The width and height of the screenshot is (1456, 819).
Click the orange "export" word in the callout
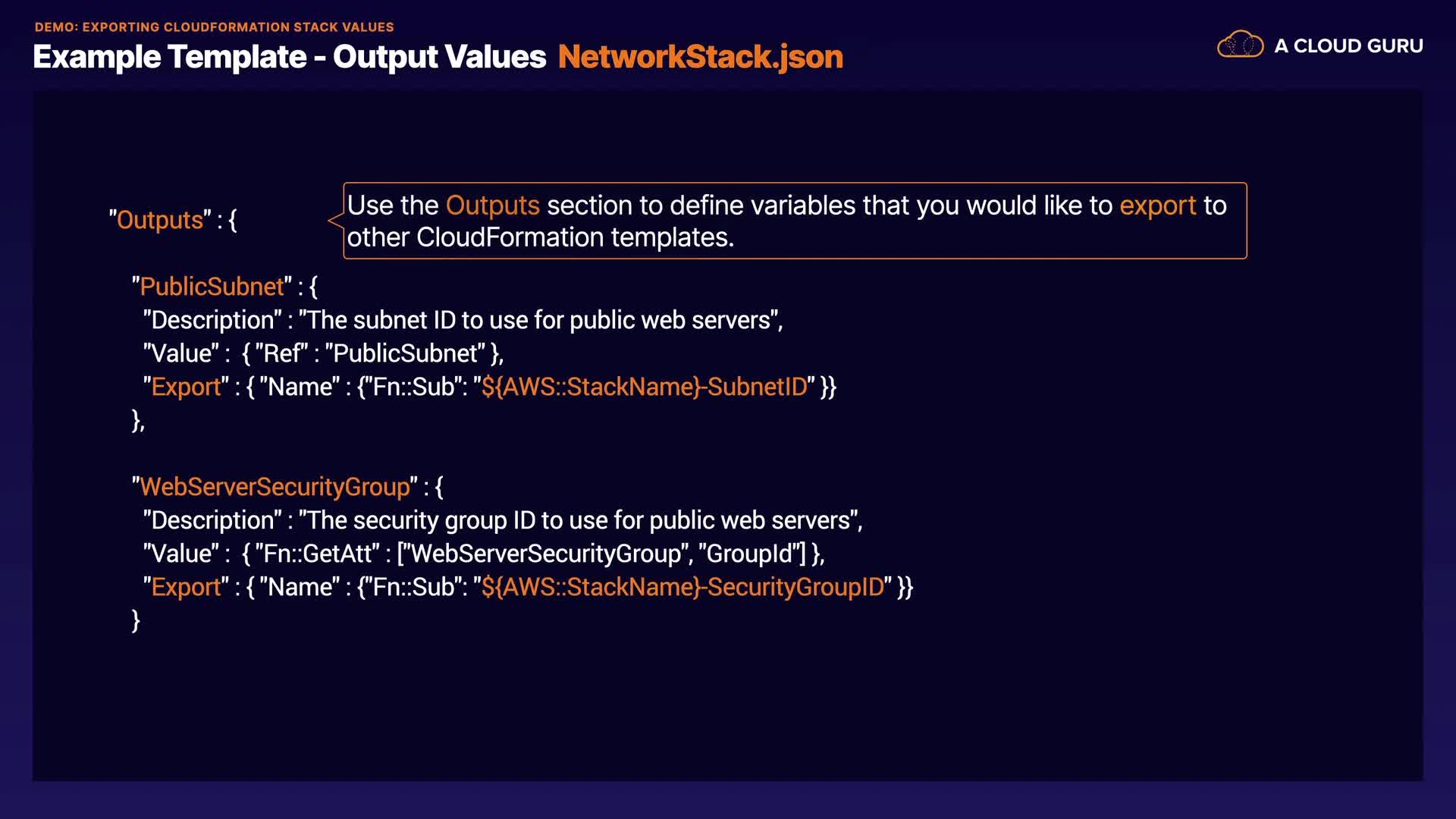pos(1157,206)
